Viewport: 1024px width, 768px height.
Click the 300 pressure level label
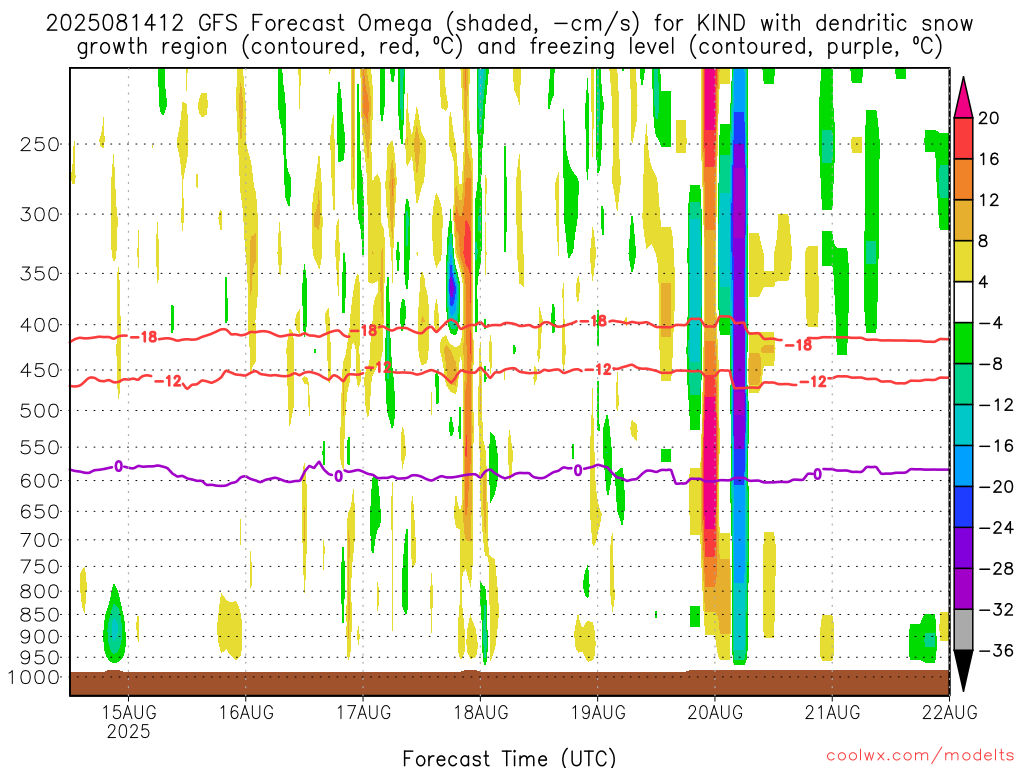pos(40,214)
